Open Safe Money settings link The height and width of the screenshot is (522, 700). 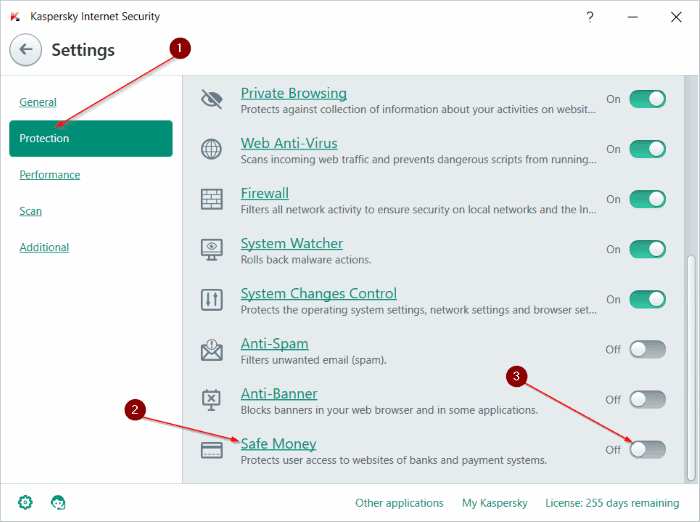pos(279,444)
